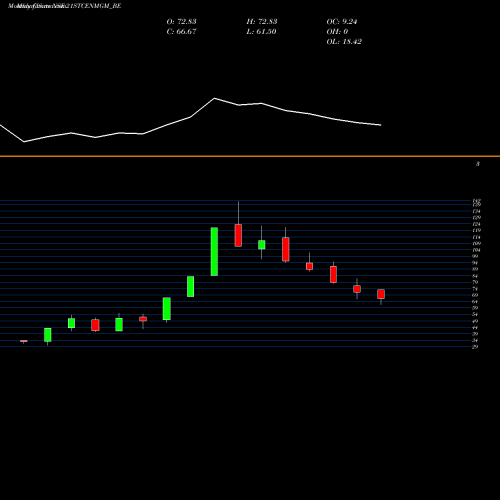Viewport: 500px width, 500px height.
Task: Click the OL: 18.42 readout
Action: (344, 42)
